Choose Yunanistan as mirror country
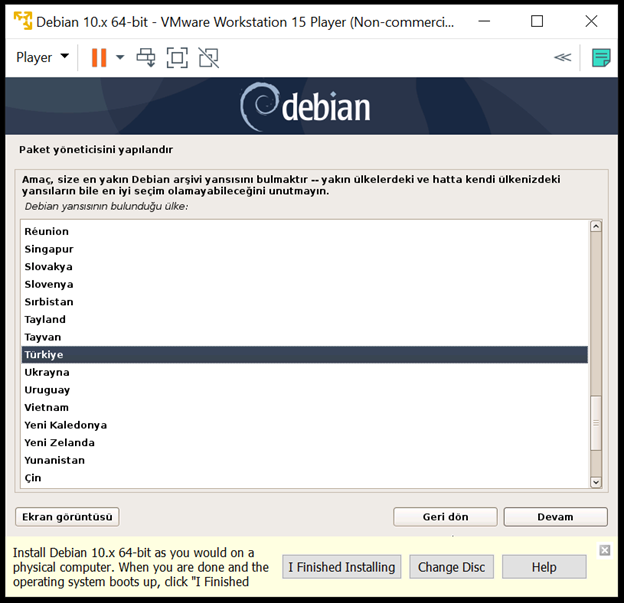 [54, 460]
